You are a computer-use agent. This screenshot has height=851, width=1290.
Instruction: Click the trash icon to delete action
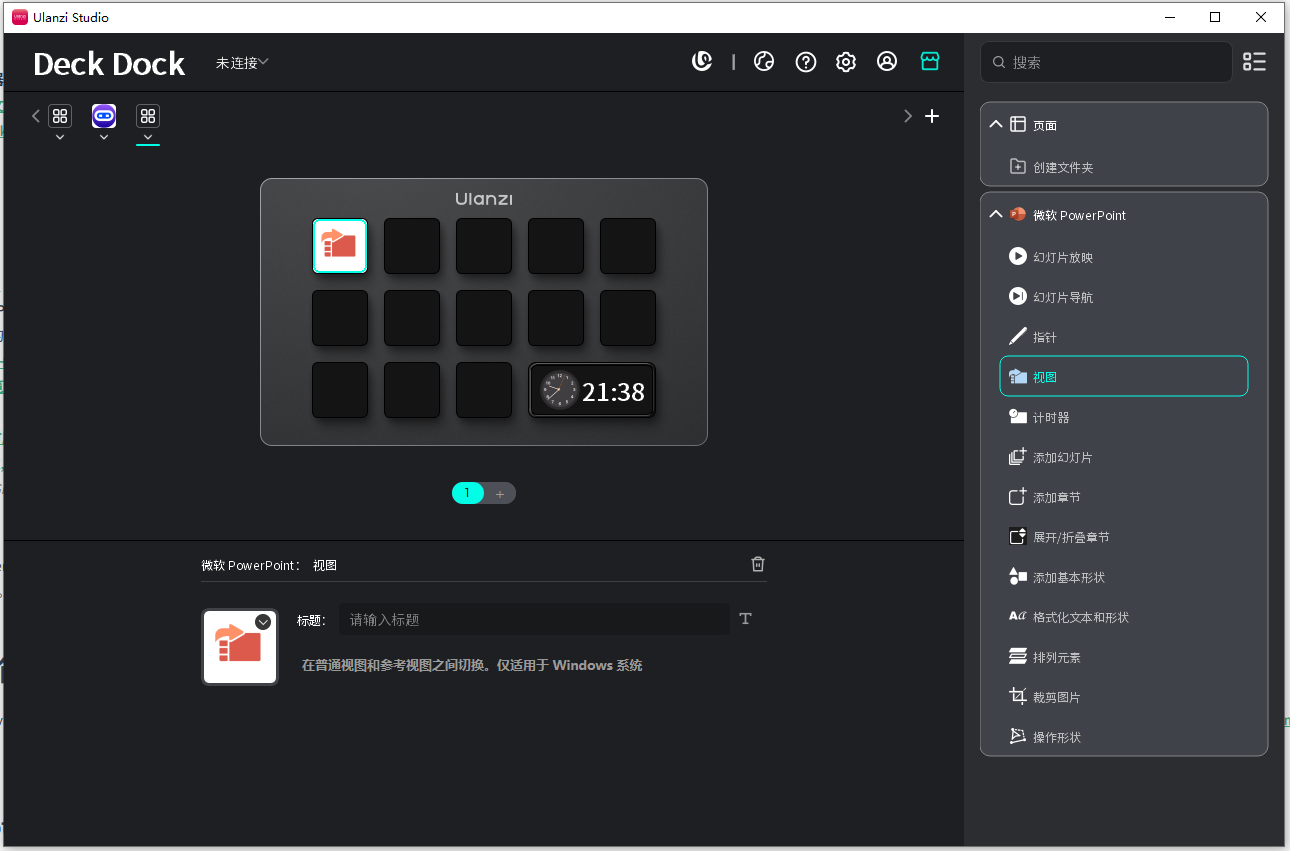[758, 564]
